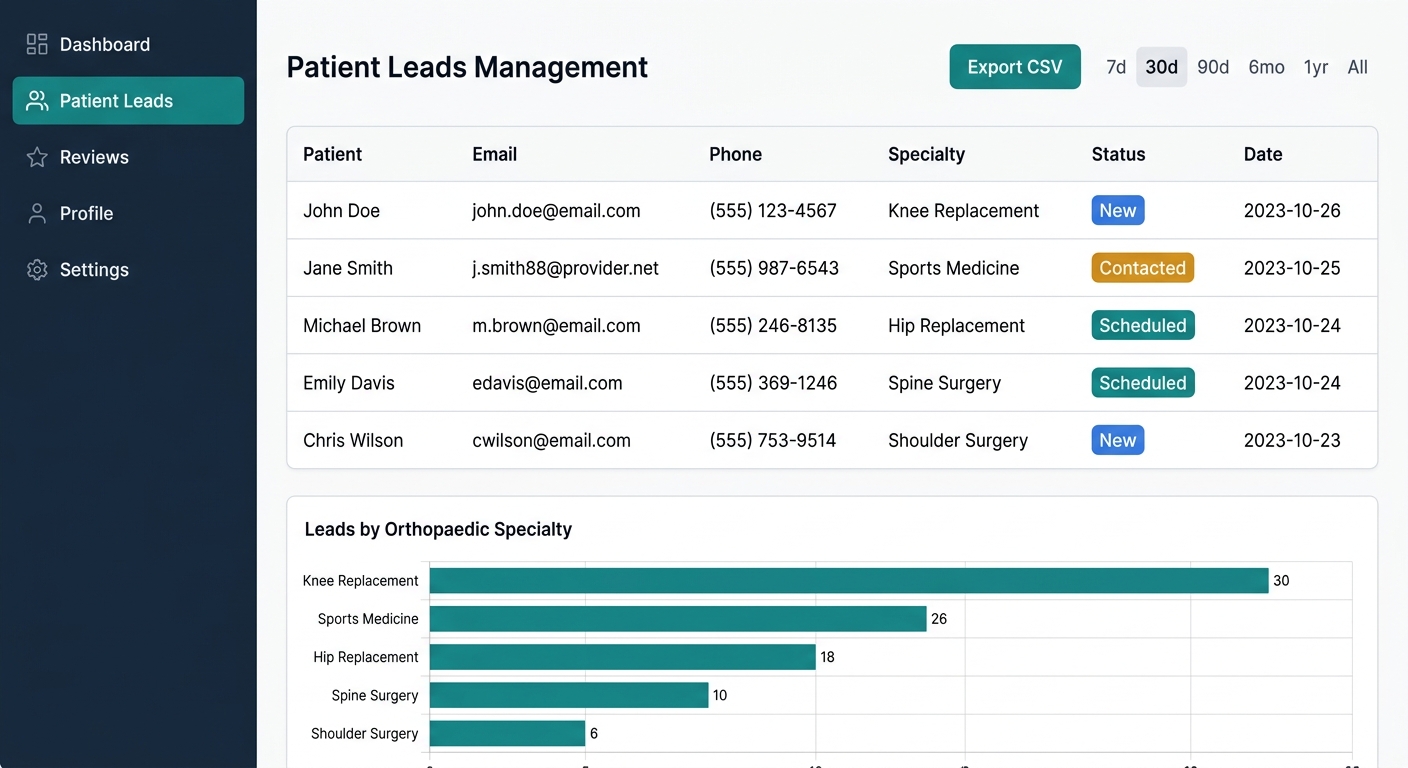1408x768 pixels.
Task: Choose the 6mo time range
Action: [1266, 67]
